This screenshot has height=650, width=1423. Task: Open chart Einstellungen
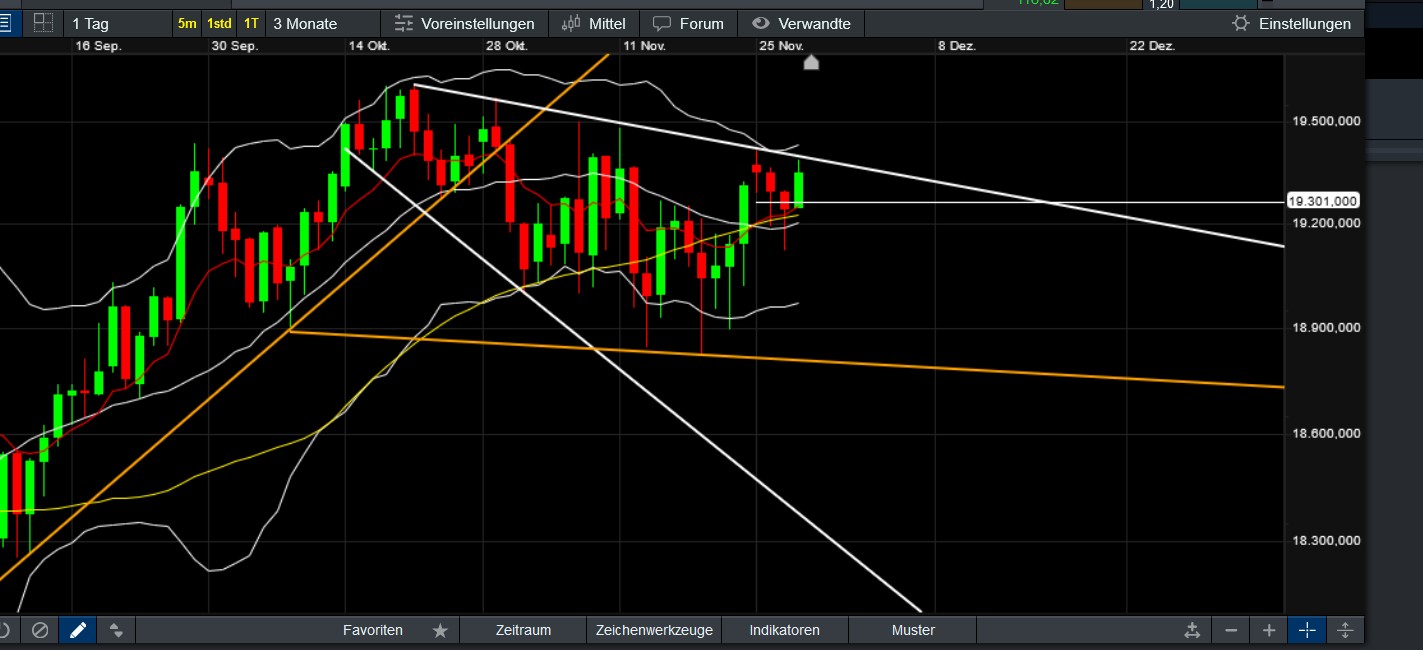[x=1292, y=23]
